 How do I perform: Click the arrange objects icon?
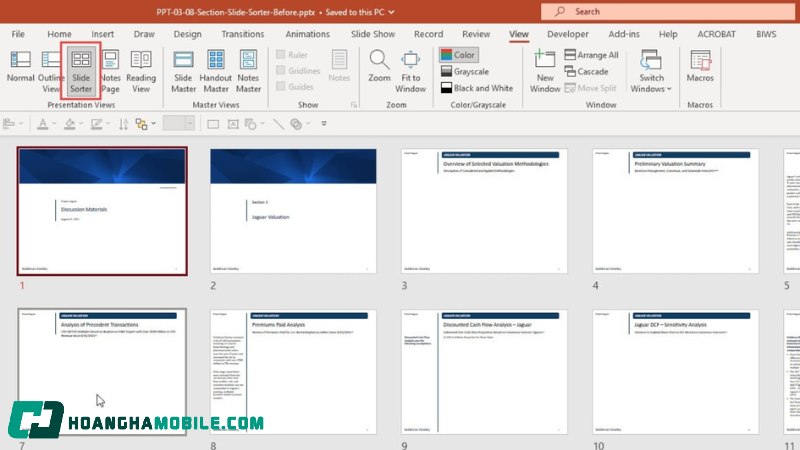(x=141, y=123)
